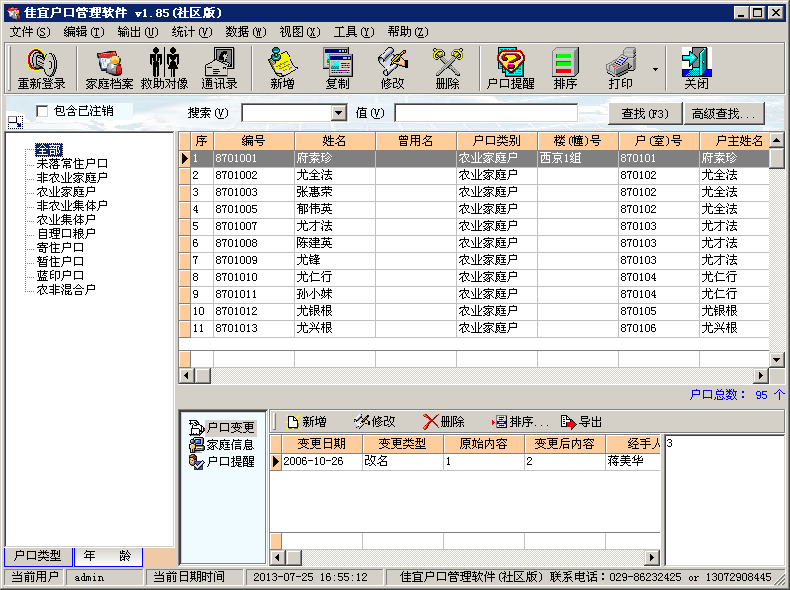Click the main table horizontal scrollbar
This screenshot has height=590, width=790.
pos(470,375)
